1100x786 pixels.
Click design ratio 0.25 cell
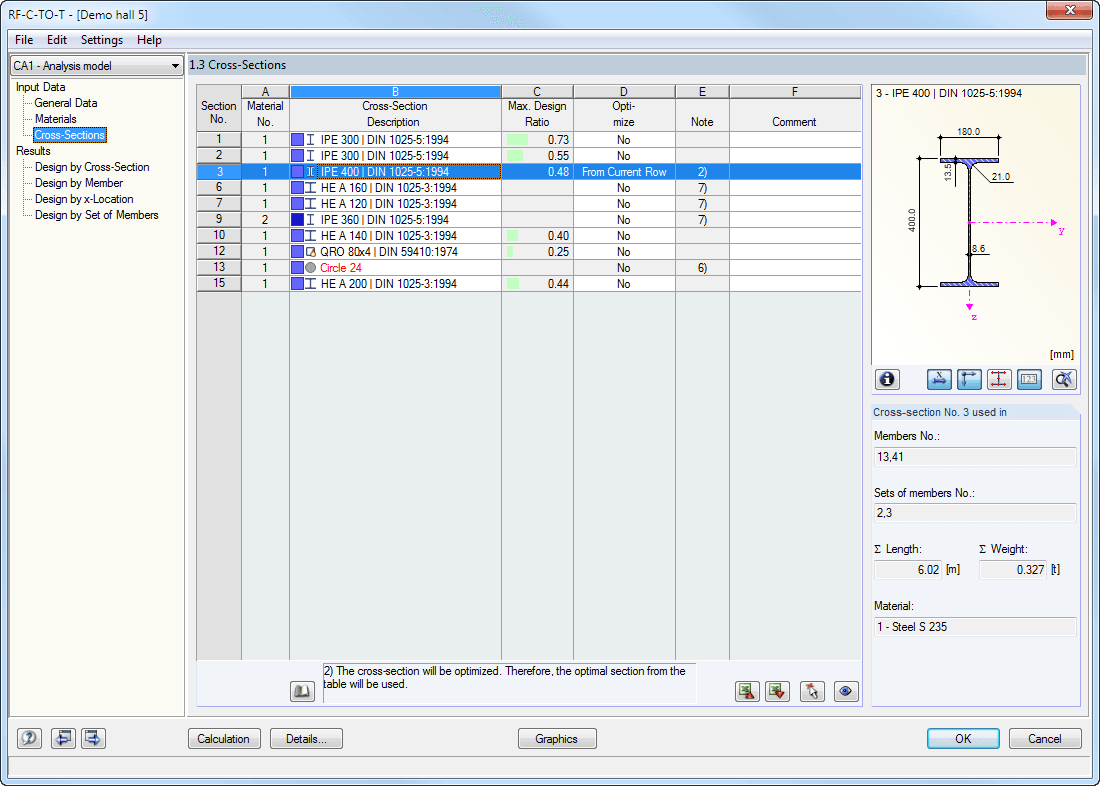pos(537,252)
